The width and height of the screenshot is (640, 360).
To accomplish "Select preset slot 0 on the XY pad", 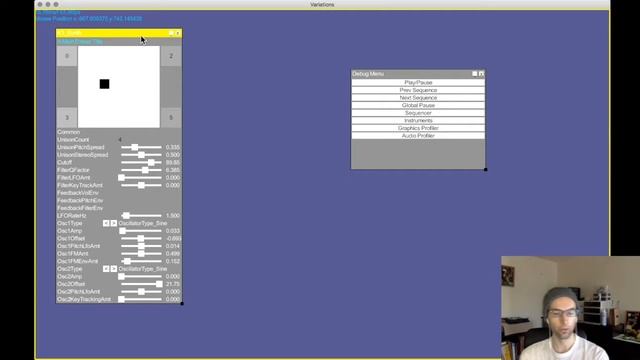I will click(67, 56).
